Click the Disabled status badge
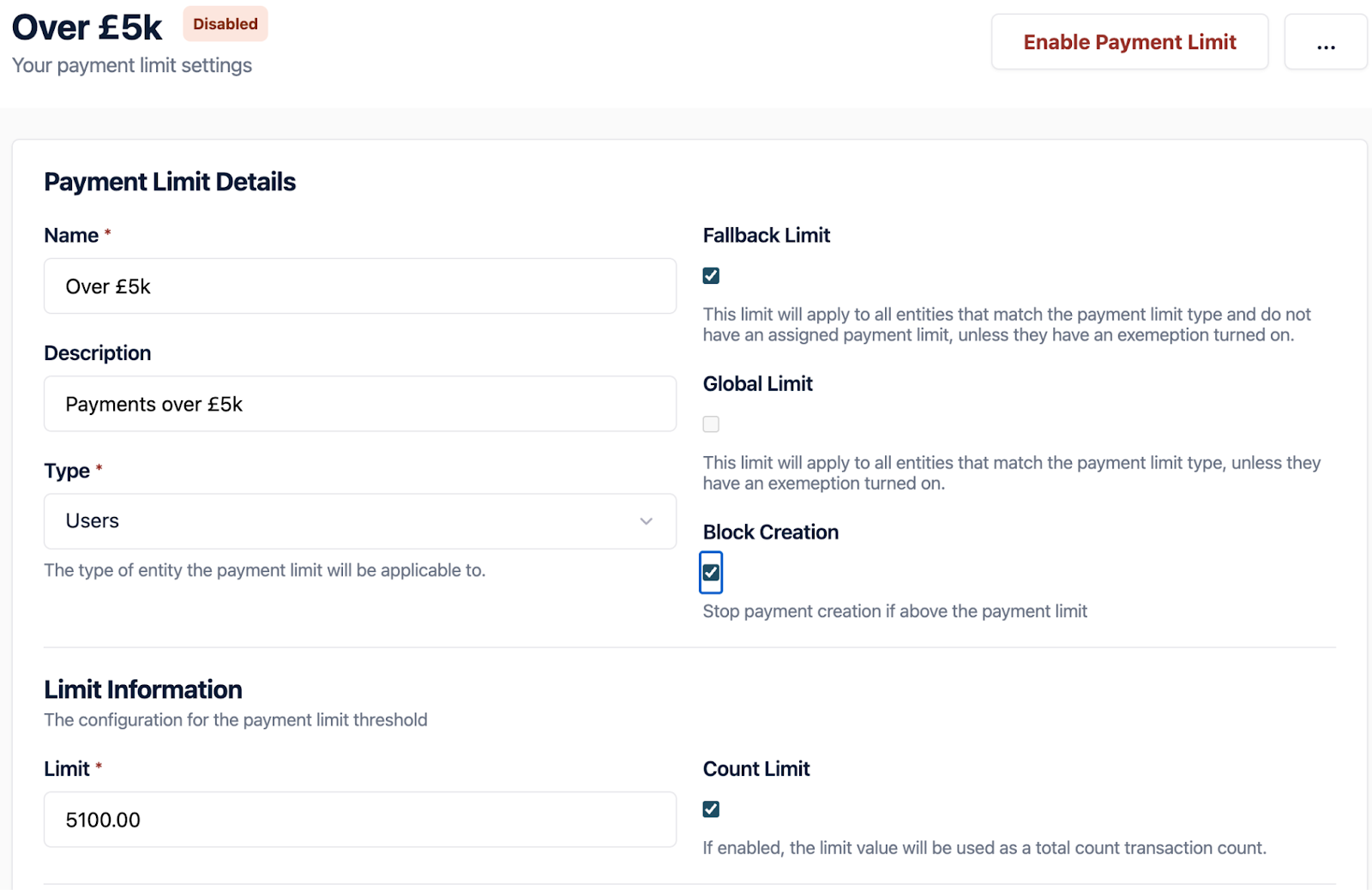This screenshot has height=890, width=1372. click(225, 24)
